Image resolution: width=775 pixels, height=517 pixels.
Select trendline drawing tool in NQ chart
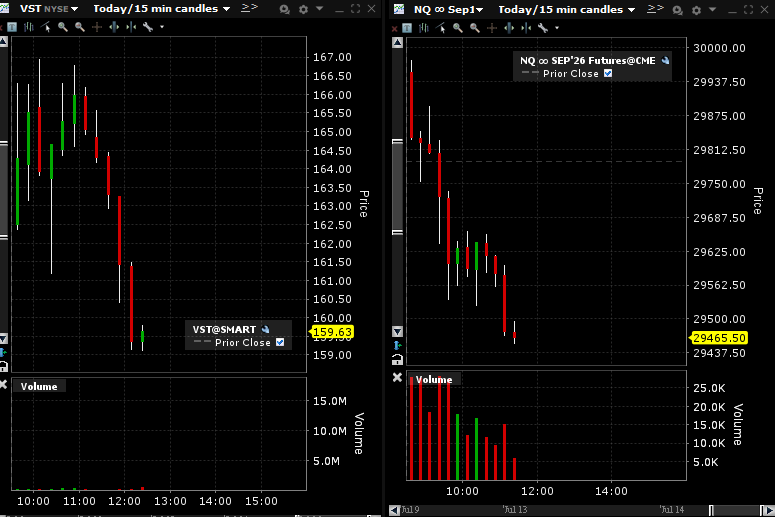(441, 28)
